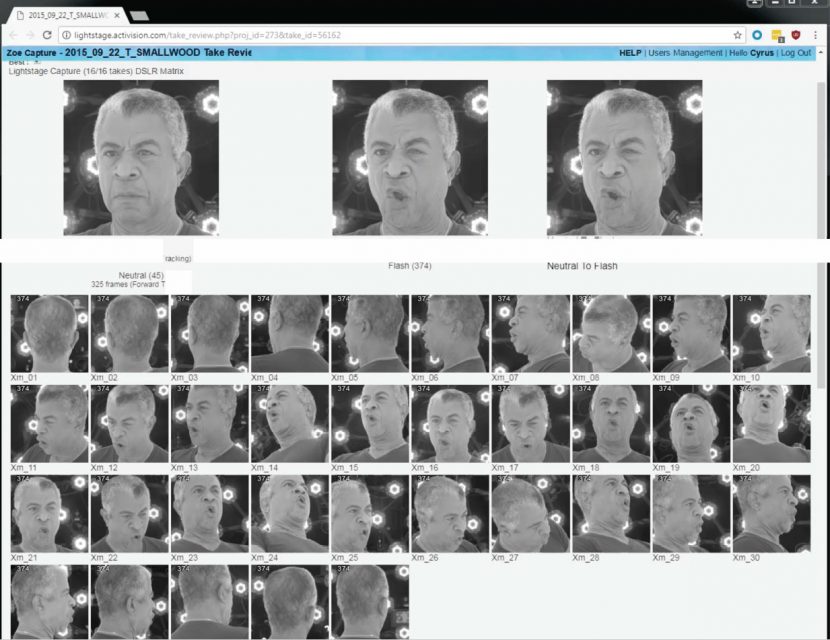Viewport: 830px width, 640px height.
Task: Open the Xm_25 camera thumbnail
Action: click(x=369, y=513)
